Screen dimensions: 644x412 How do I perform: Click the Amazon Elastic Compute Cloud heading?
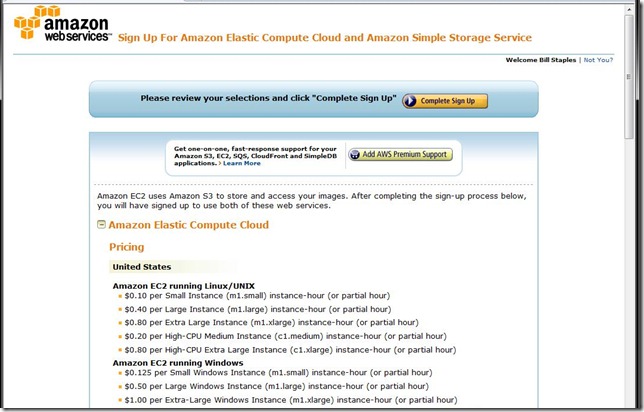click(x=189, y=225)
